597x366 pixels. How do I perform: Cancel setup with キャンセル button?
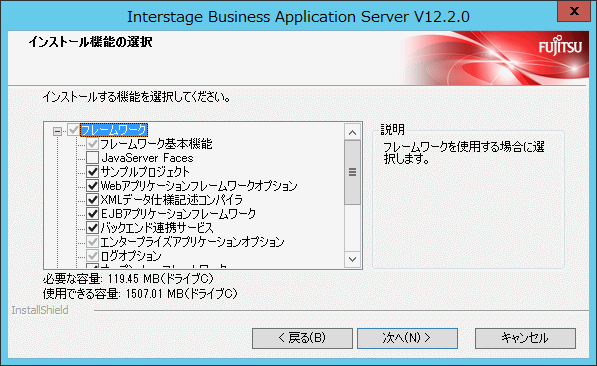[x=525, y=338]
